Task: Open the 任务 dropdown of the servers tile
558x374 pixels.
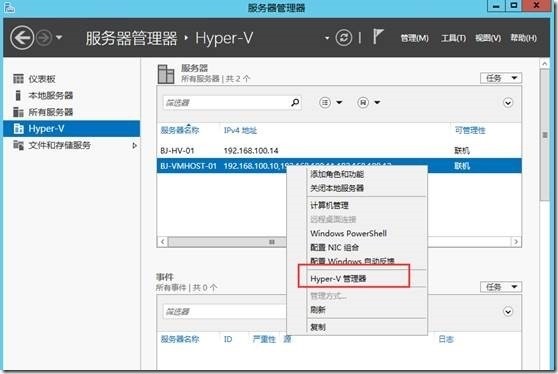Action: coord(501,78)
